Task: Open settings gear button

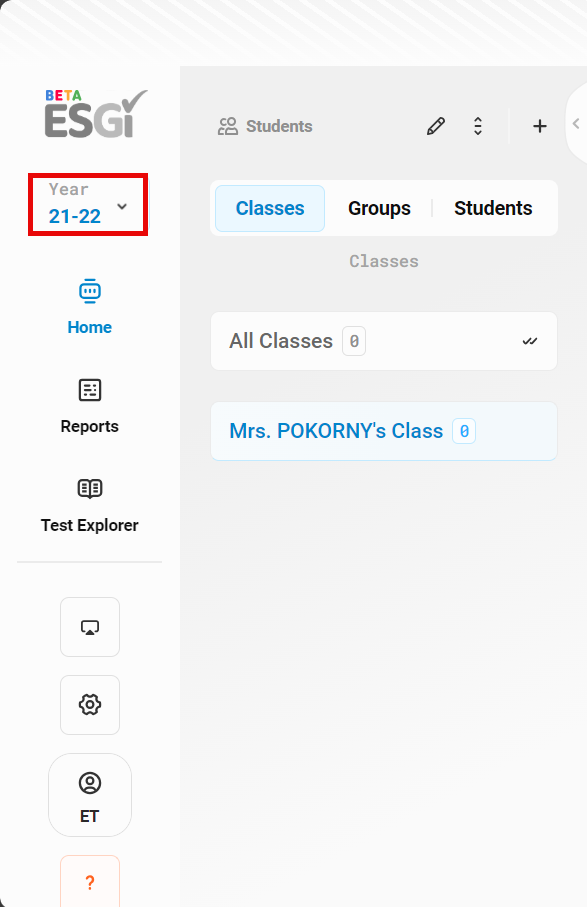Action: click(90, 705)
